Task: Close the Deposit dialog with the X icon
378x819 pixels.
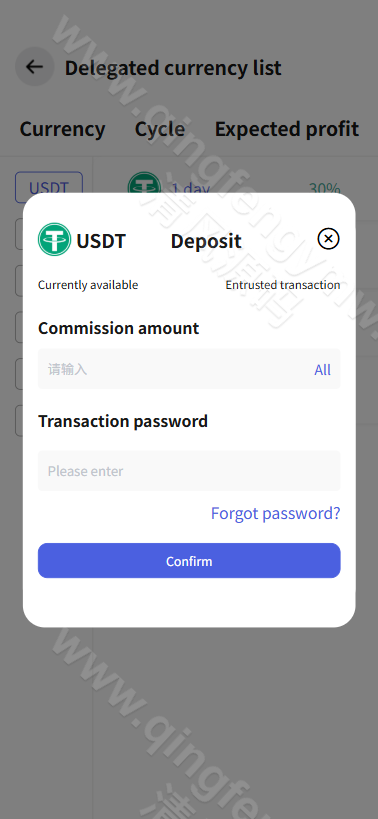Action: coord(328,239)
